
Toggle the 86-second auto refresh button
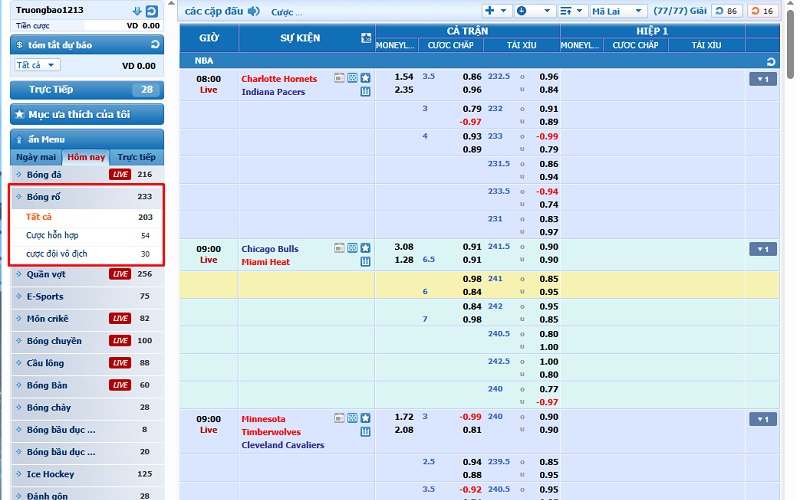pyautogui.click(x=727, y=11)
